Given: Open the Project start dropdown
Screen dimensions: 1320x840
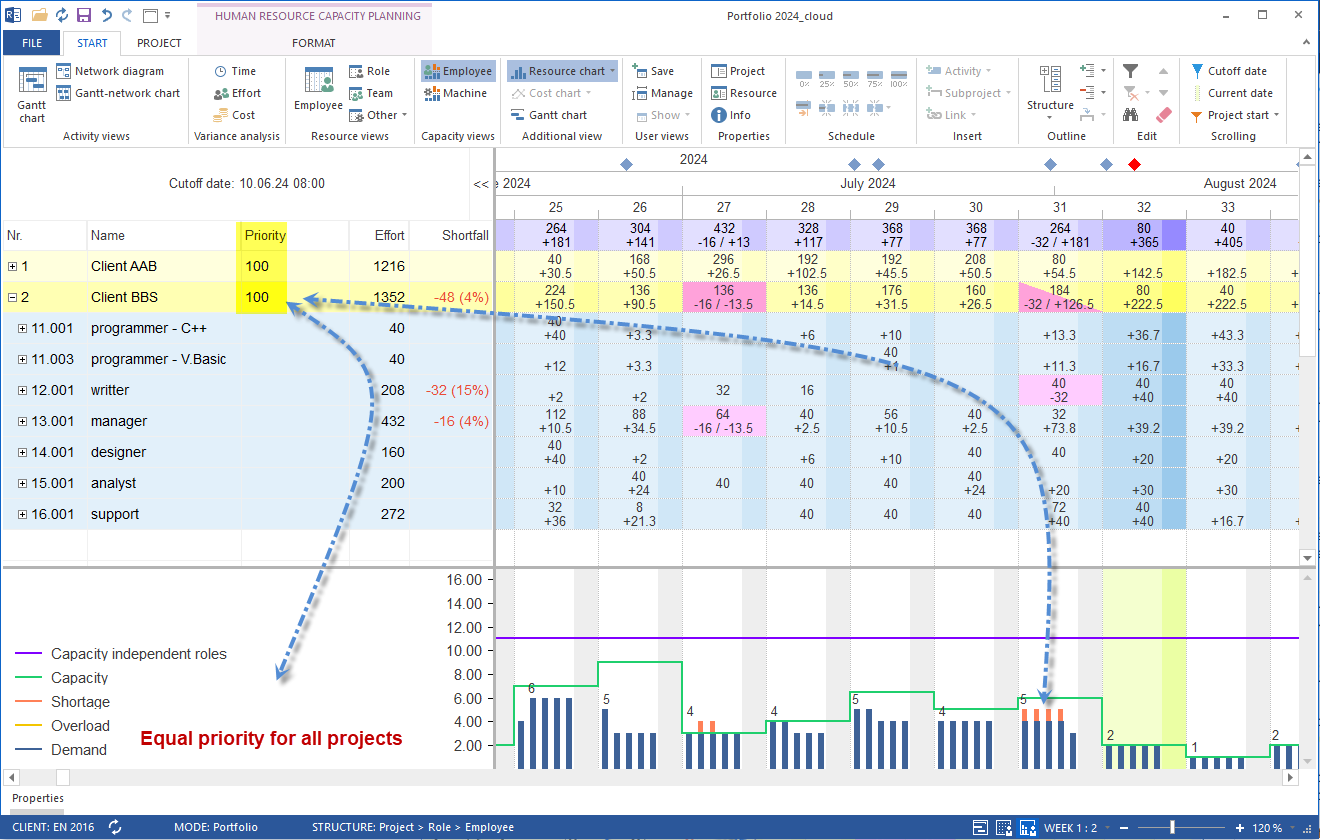Looking at the screenshot, I should pyautogui.click(x=1235, y=115).
